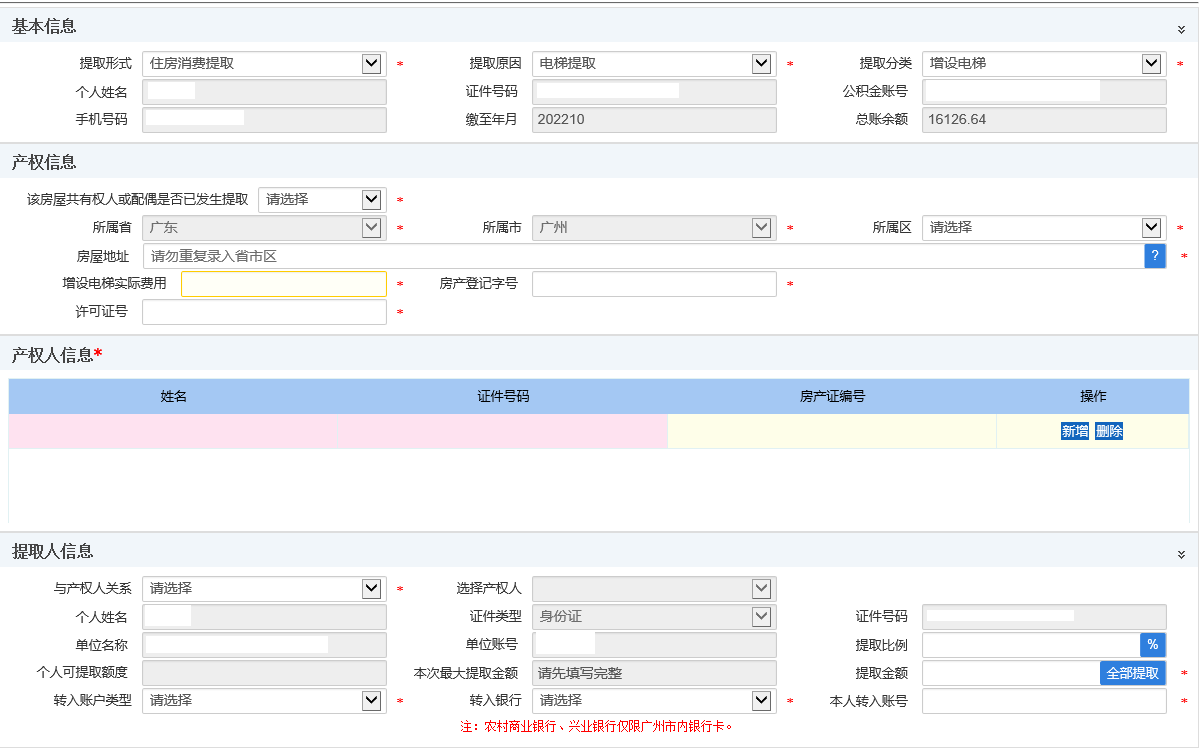Open the 与产权人关系 dropdown
Viewport: 1204px width, 750px height.
[264, 589]
